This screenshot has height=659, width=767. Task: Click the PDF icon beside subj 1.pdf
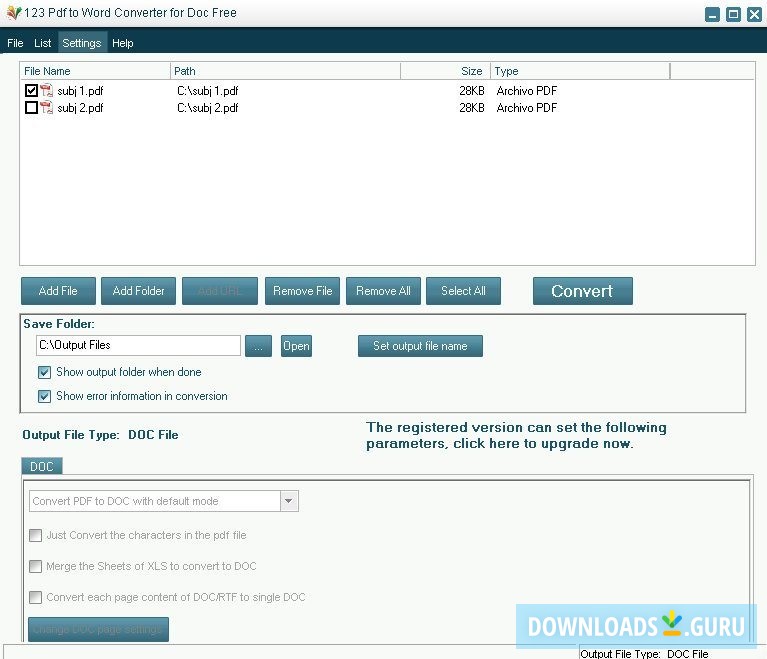click(x=46, y=91)
